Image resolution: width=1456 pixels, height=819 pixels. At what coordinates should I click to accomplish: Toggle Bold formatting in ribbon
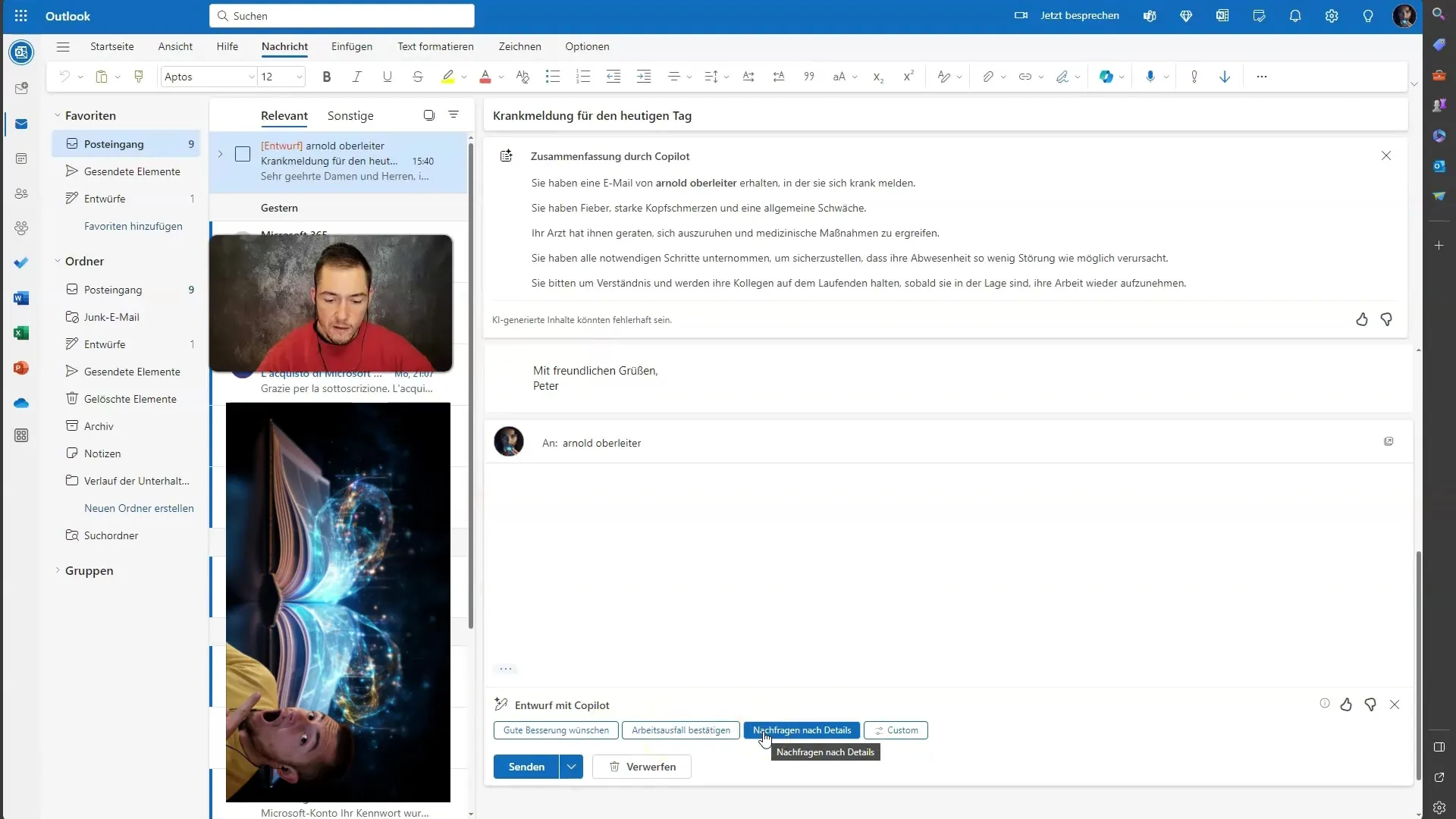point(326,76)
